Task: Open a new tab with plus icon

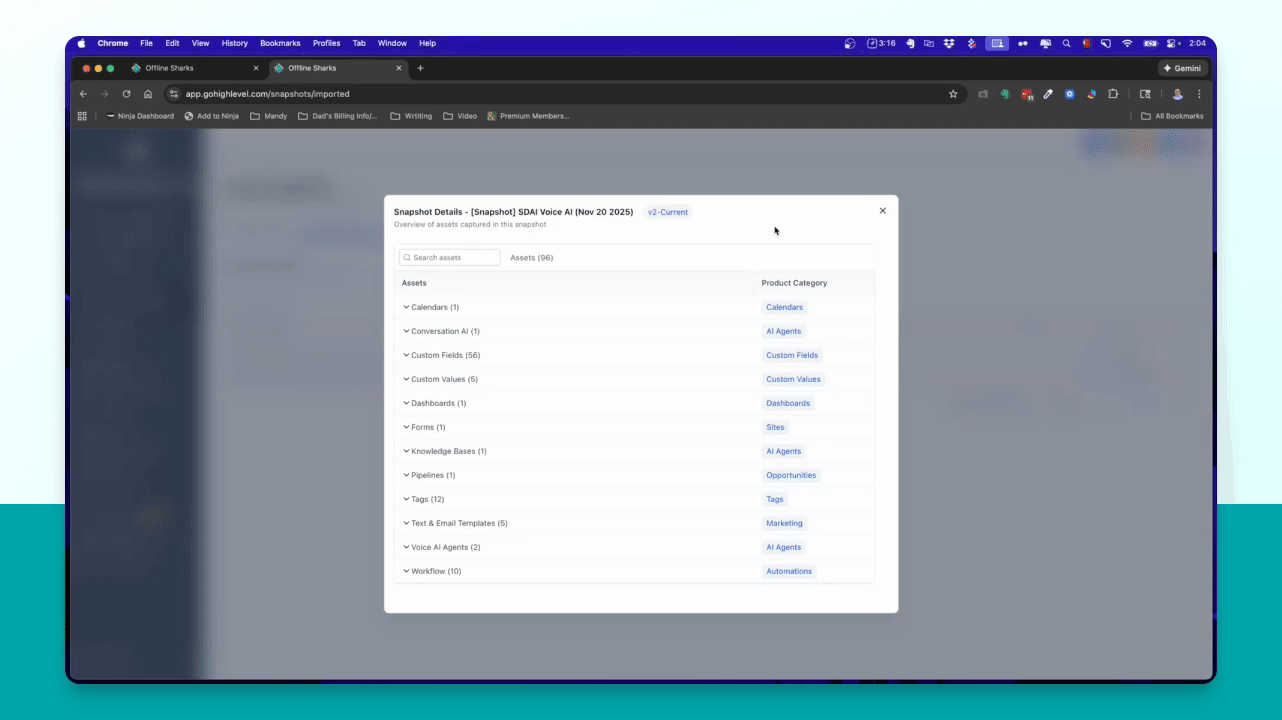Action: coord(420,68)
